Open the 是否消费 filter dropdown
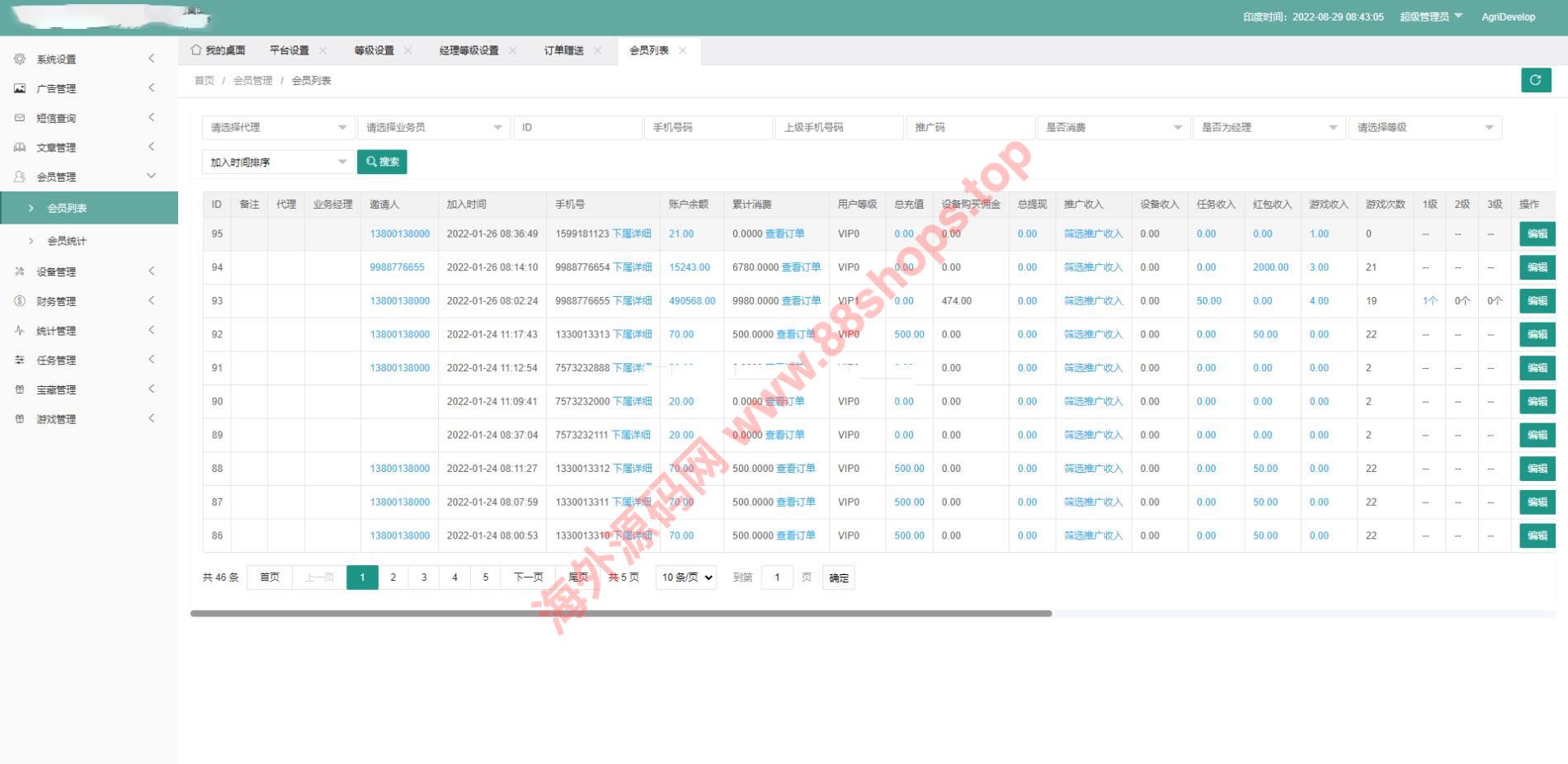Image resolution: width=1568 pixels, height=764 pixels. (x=1113, y=127)
